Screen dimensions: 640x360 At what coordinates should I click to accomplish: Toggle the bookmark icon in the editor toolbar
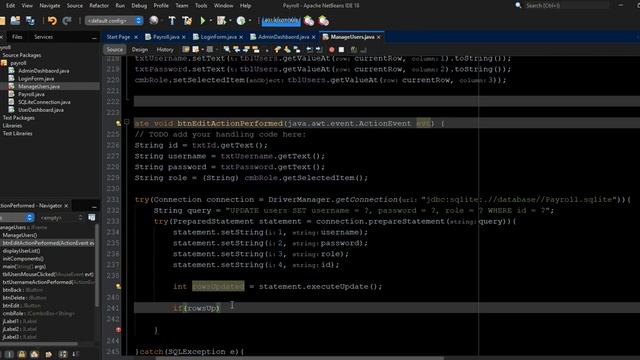[x=297, y=50]
